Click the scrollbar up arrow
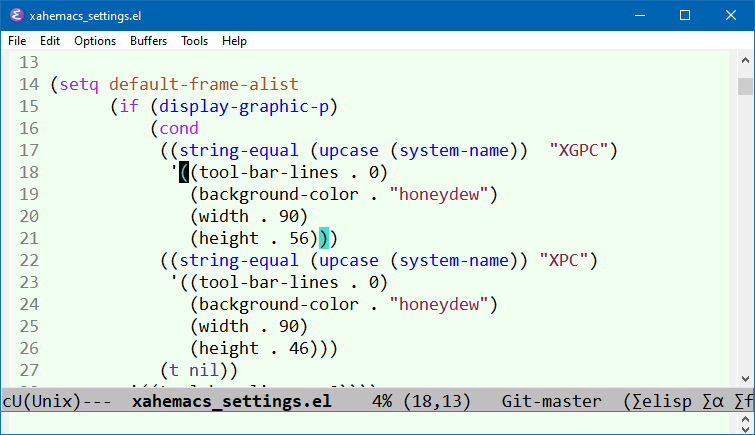755x435 pixels. [x=745, y=61]
